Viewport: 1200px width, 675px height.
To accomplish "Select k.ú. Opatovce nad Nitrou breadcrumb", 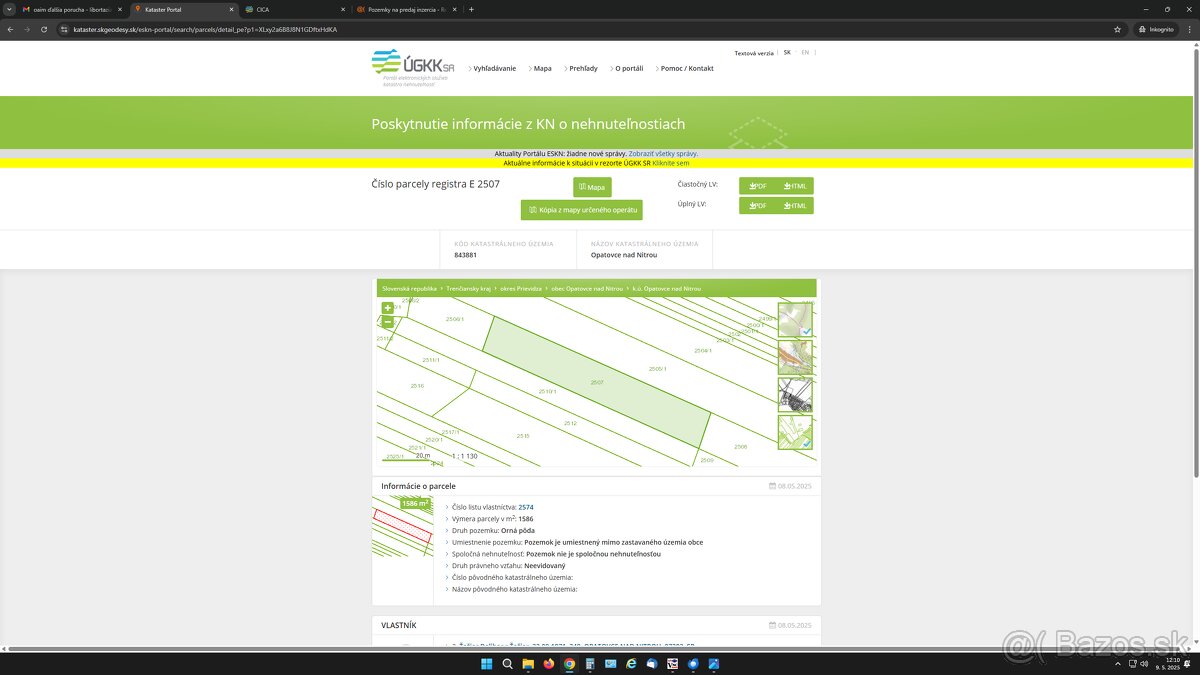I will pos(667,288).
